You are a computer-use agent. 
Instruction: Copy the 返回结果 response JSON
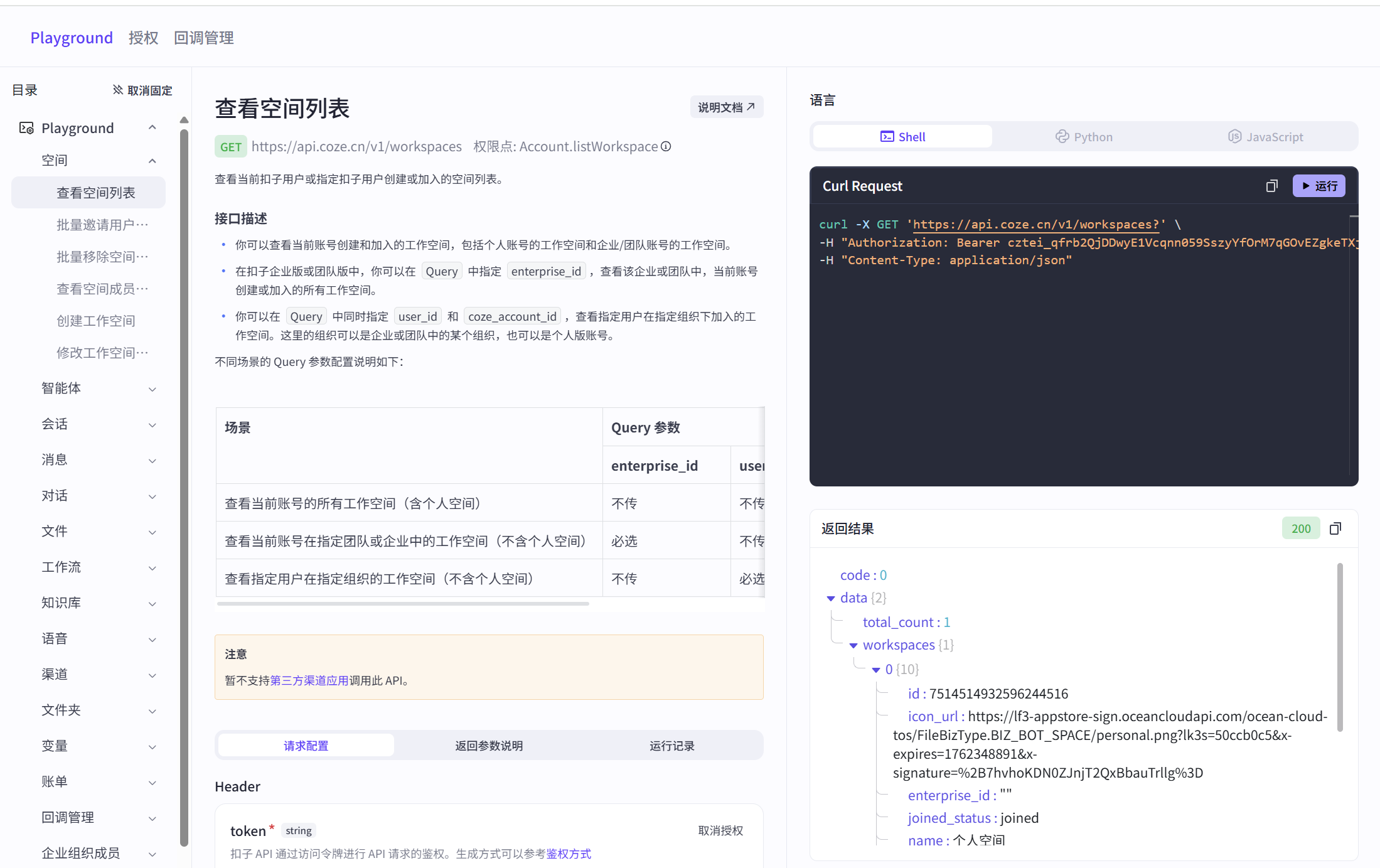click(x=1335, y=528)
